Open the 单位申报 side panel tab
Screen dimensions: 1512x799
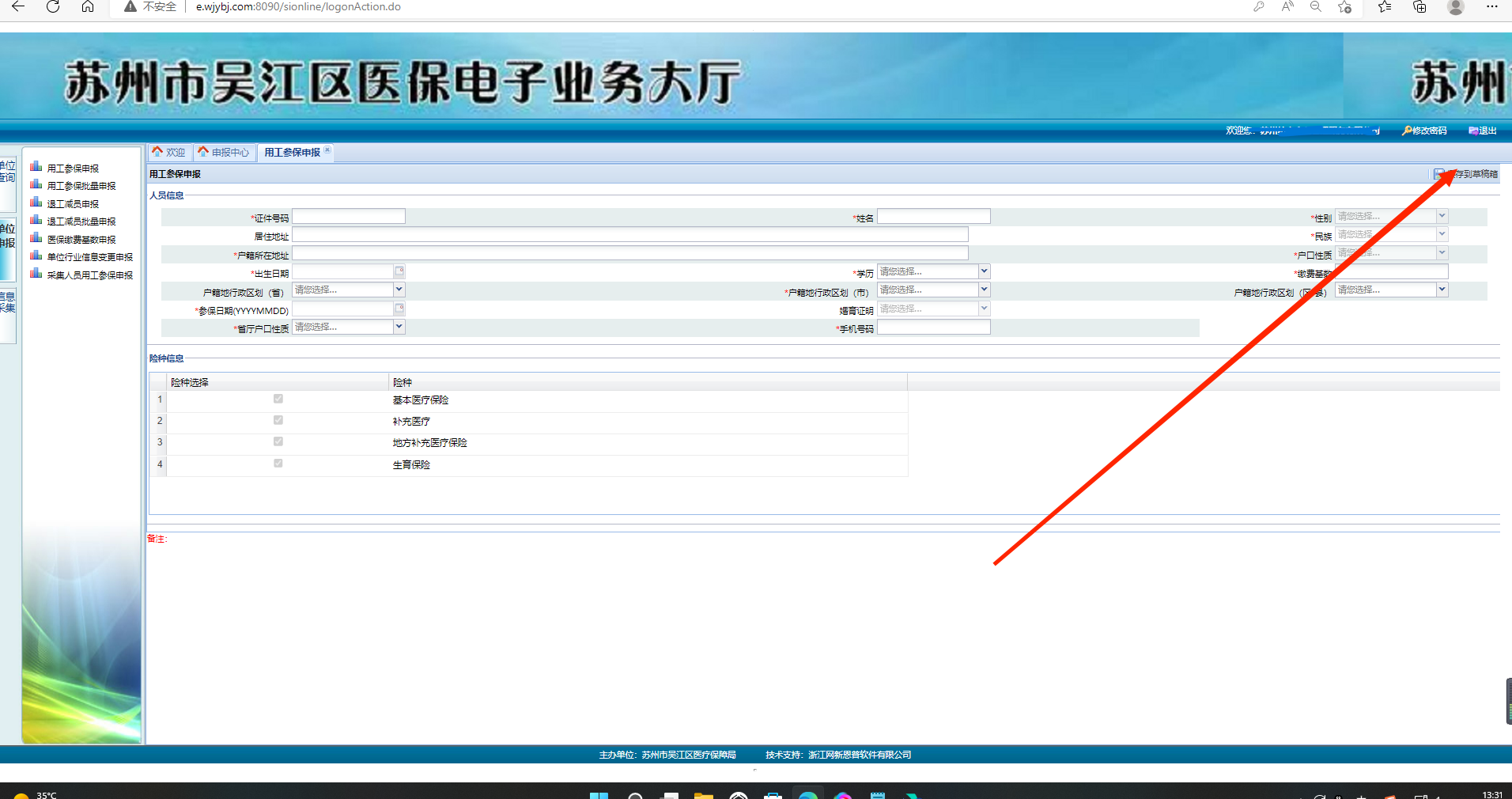7,248
